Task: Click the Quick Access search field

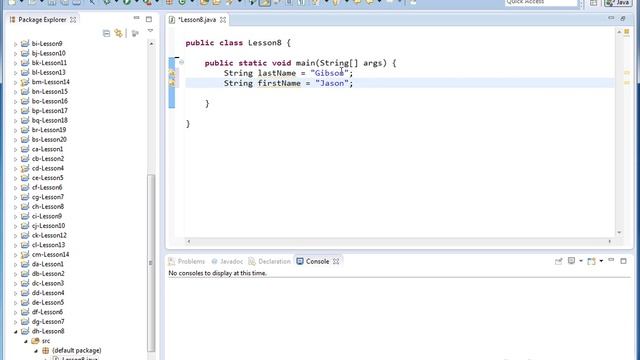Action: (541, 2)
